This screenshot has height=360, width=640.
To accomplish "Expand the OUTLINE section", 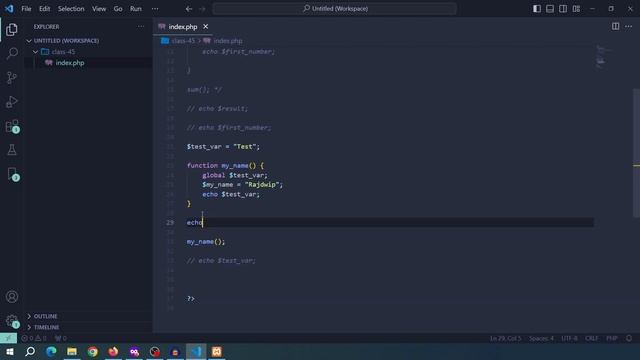I will [45, 316].
